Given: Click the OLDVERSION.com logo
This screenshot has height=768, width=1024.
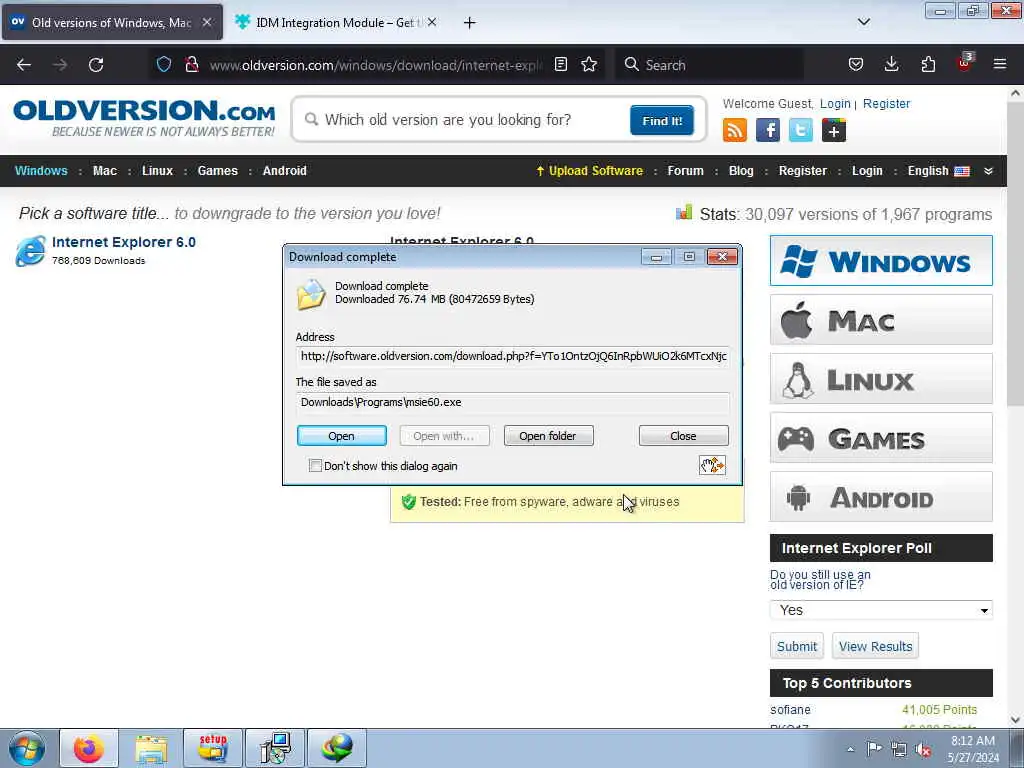Looking at the screenshot, I should (x=144, y=118).
